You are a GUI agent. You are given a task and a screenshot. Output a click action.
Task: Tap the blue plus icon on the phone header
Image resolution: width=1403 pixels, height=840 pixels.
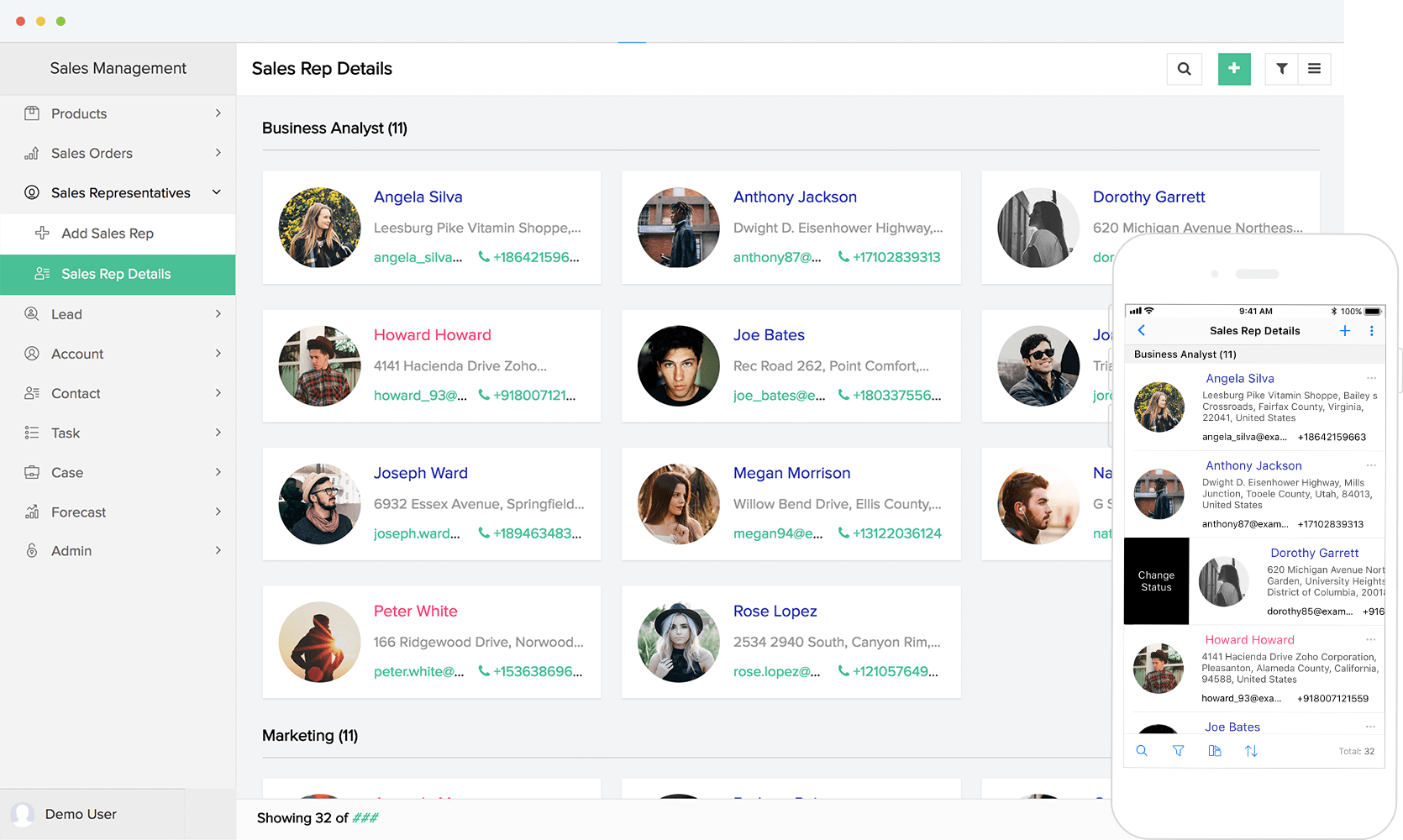pos(1344,330)
